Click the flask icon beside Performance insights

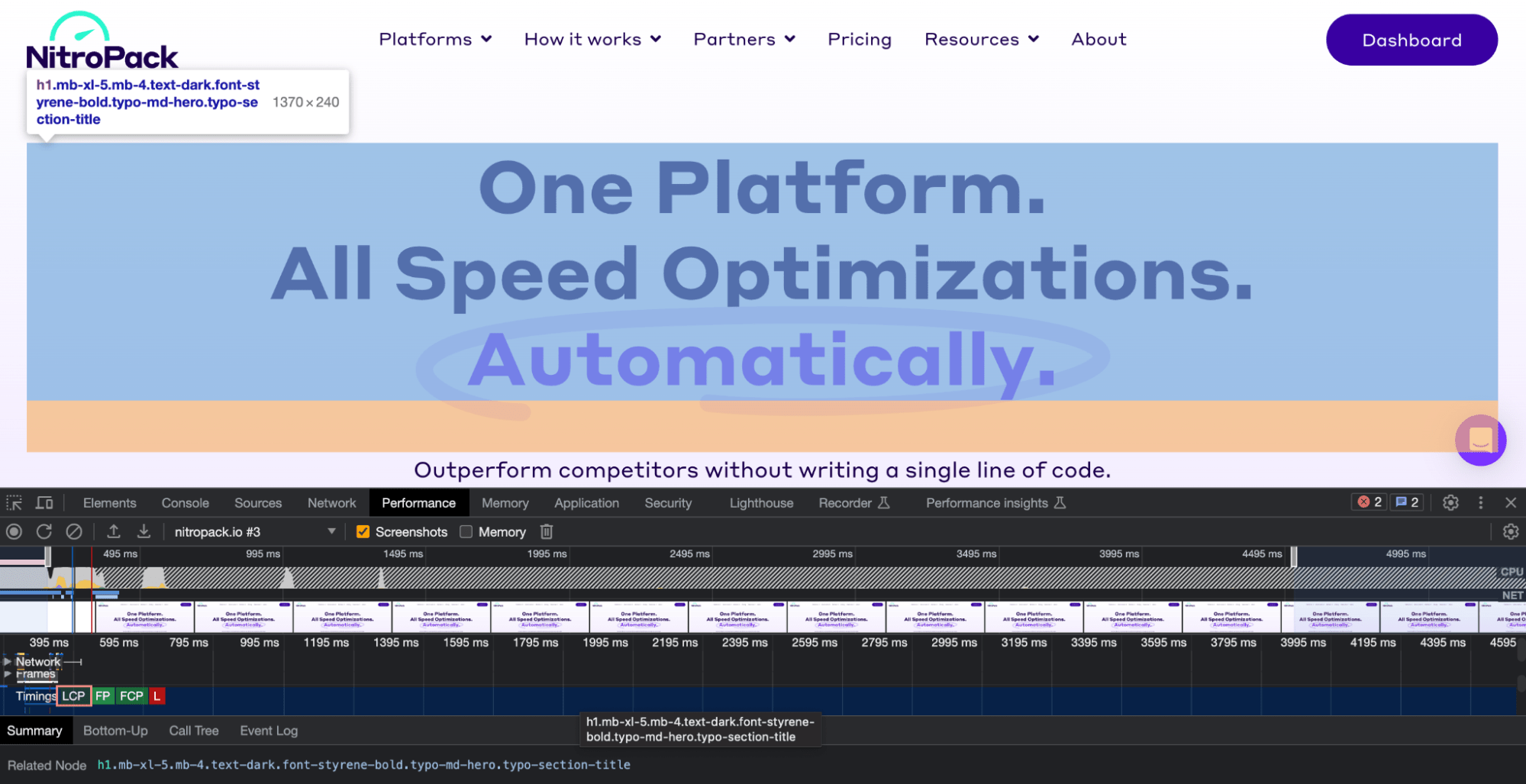(1060, 502)
